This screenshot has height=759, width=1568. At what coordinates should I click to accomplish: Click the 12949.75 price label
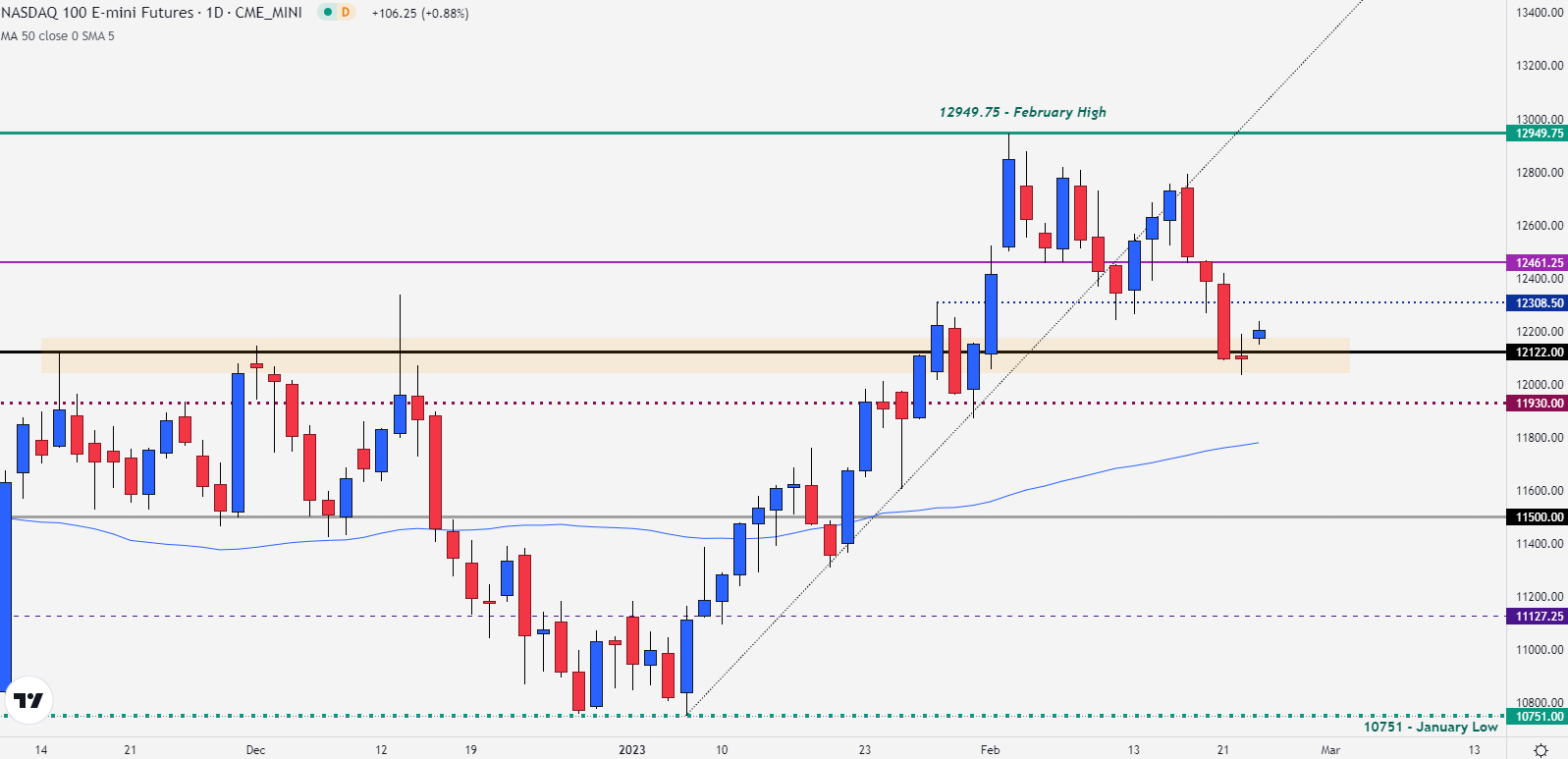pos(1537,134)
